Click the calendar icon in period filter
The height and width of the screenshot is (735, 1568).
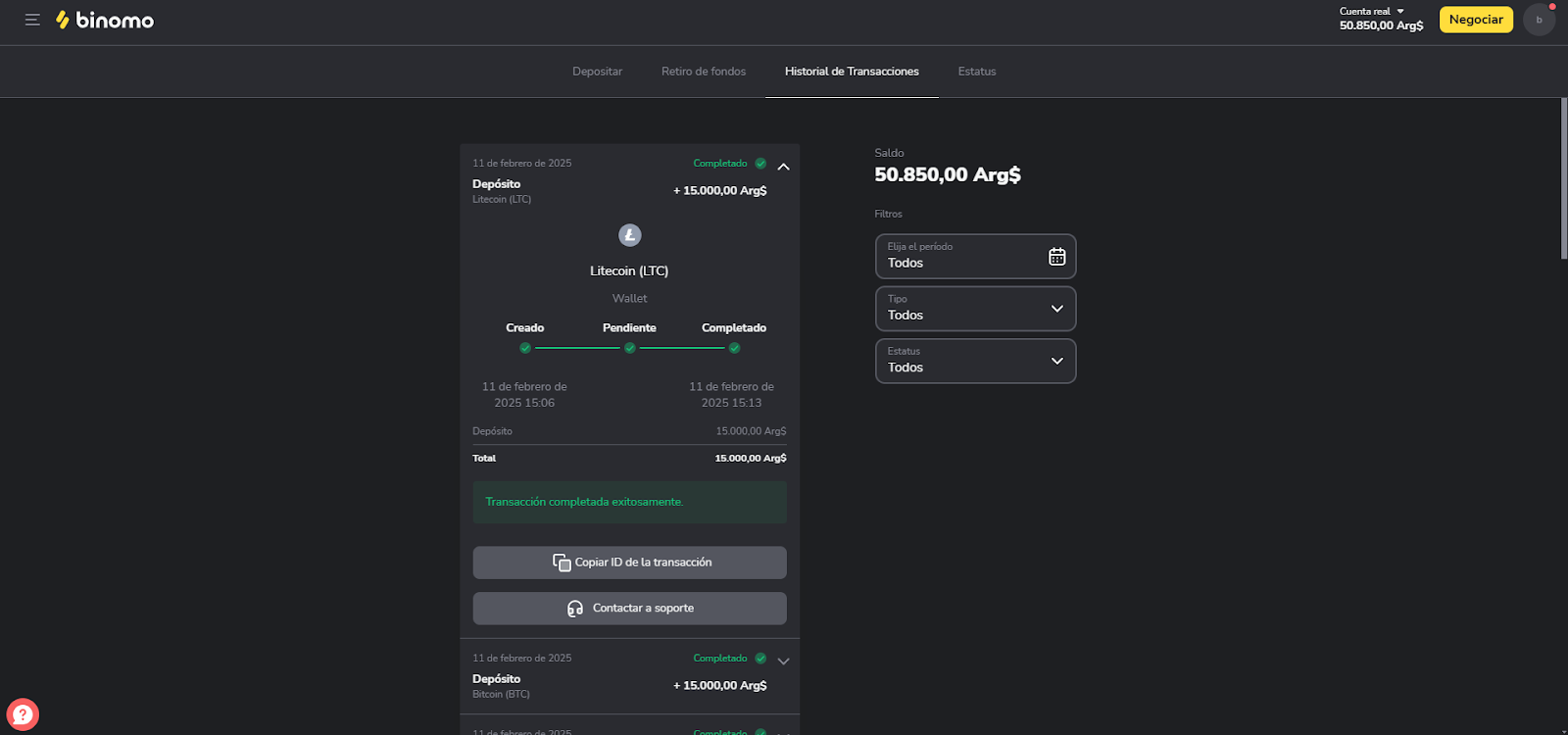[1056, 257]
